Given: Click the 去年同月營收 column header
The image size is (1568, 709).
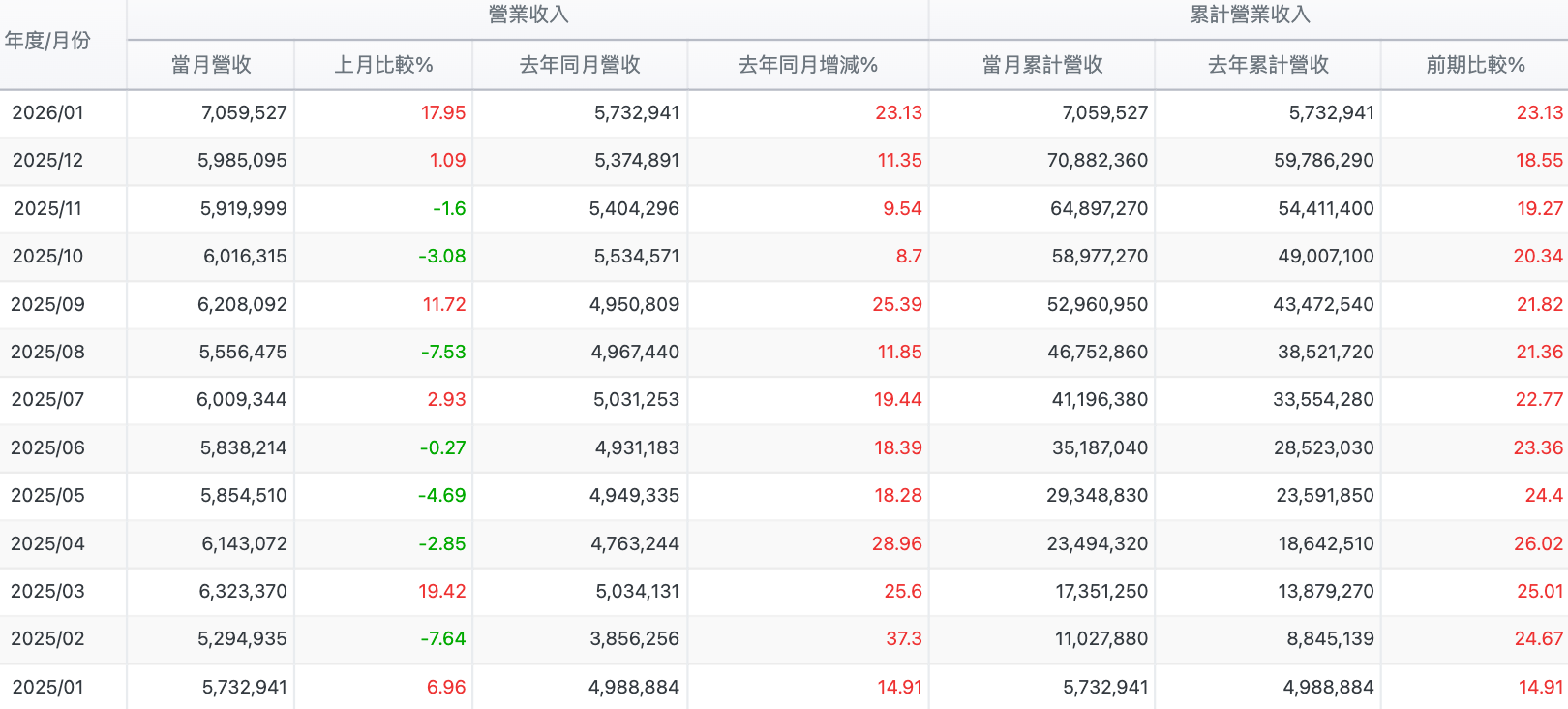Looking at the screenshot, I should click(x=580, y=65).
